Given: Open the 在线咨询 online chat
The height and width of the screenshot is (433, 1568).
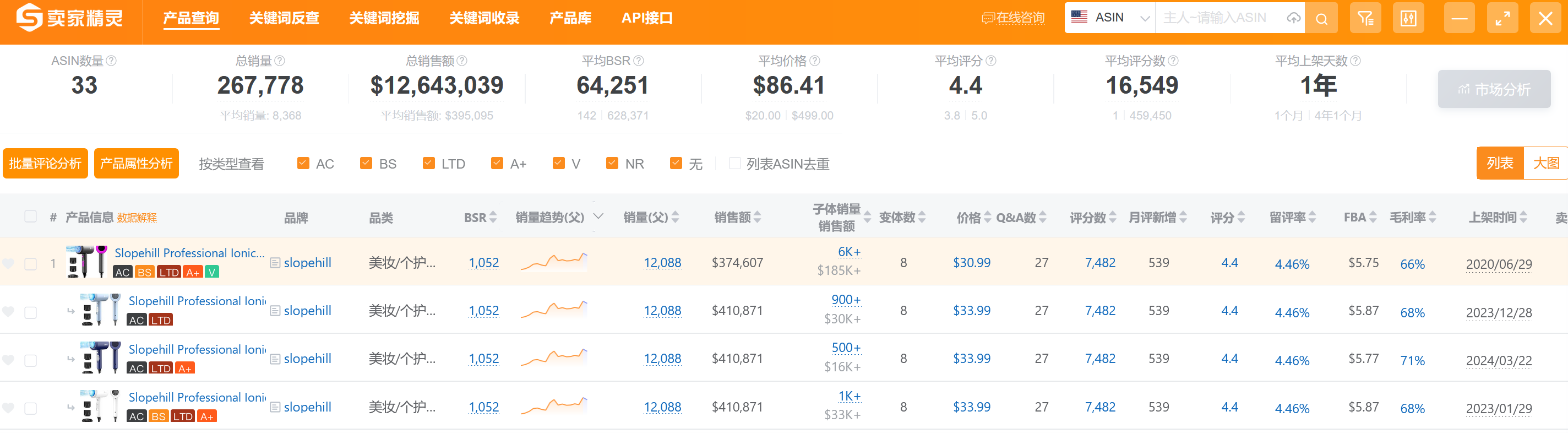Looking at the screenshot, I should point(1013,18).
